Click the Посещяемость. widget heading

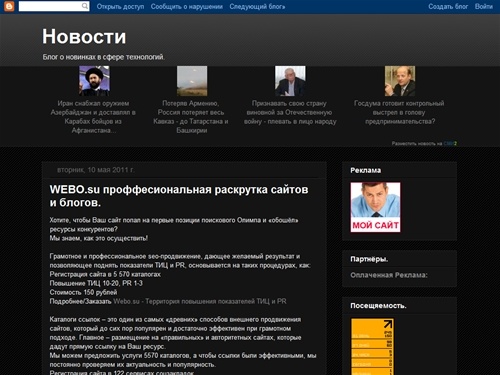pyautogui.click(x=378, y=306)
